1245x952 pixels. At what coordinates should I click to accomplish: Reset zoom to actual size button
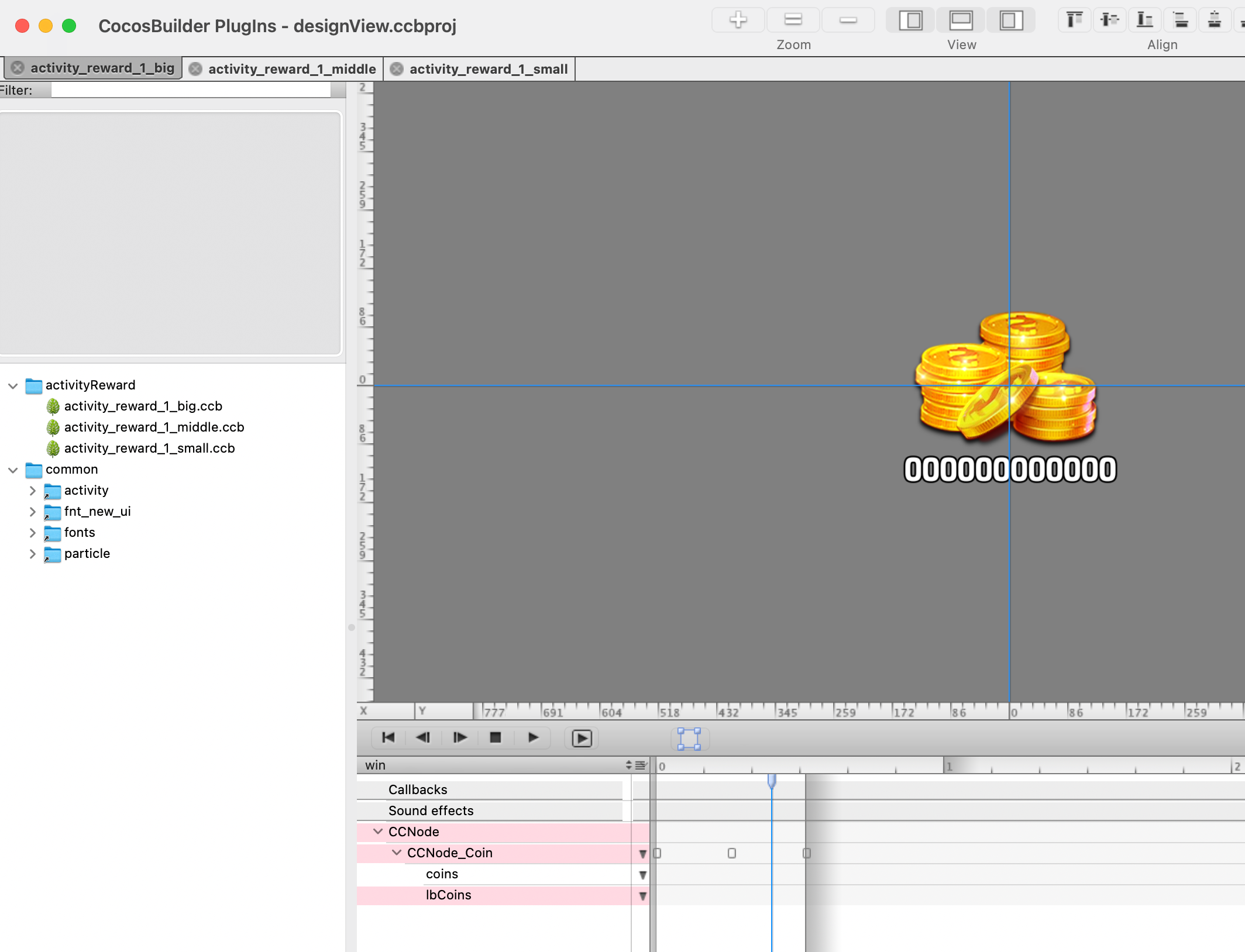793,20
